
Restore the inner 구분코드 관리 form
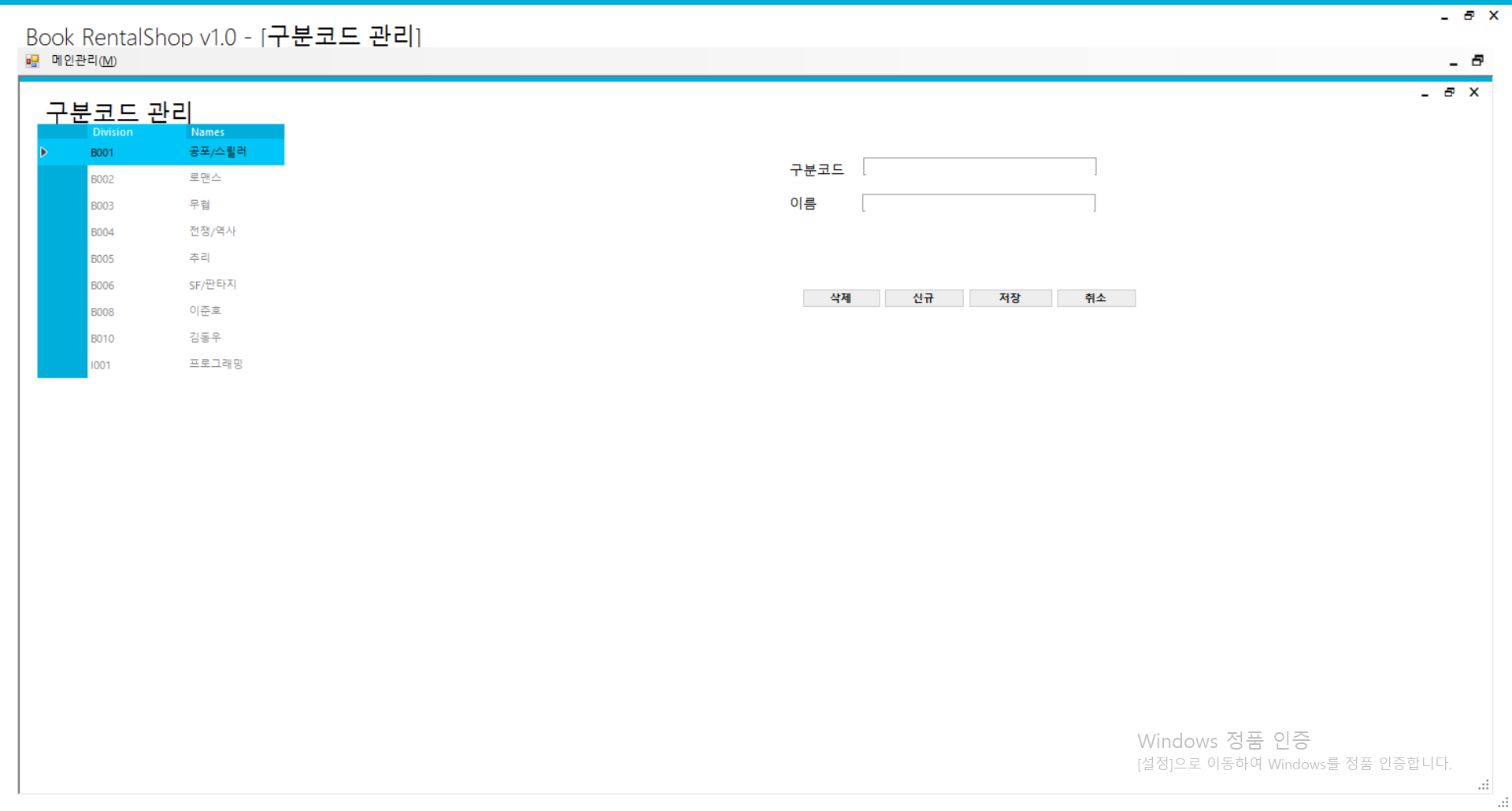[1450, 92]
